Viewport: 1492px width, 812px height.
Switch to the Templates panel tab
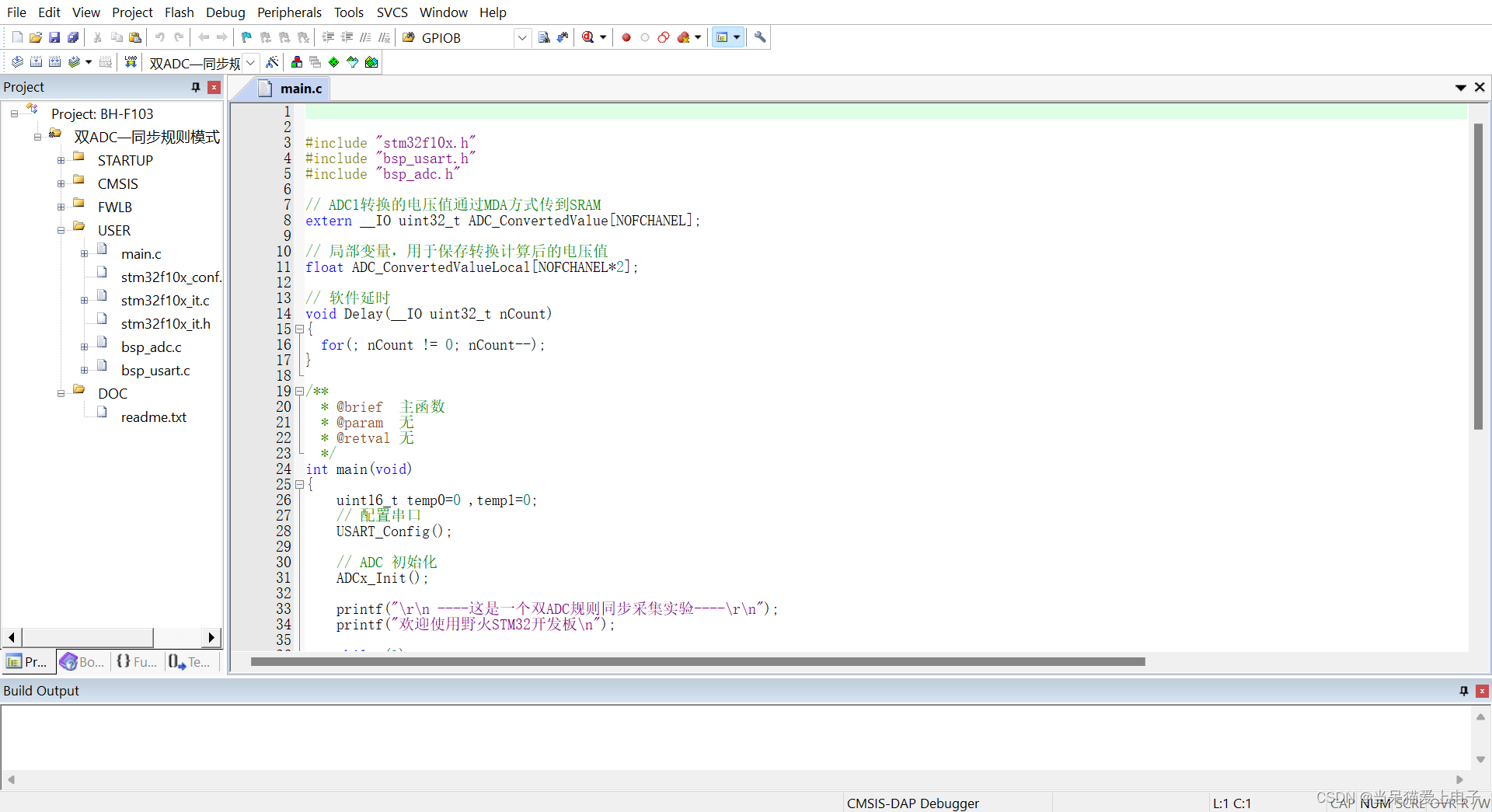(190, 662)
